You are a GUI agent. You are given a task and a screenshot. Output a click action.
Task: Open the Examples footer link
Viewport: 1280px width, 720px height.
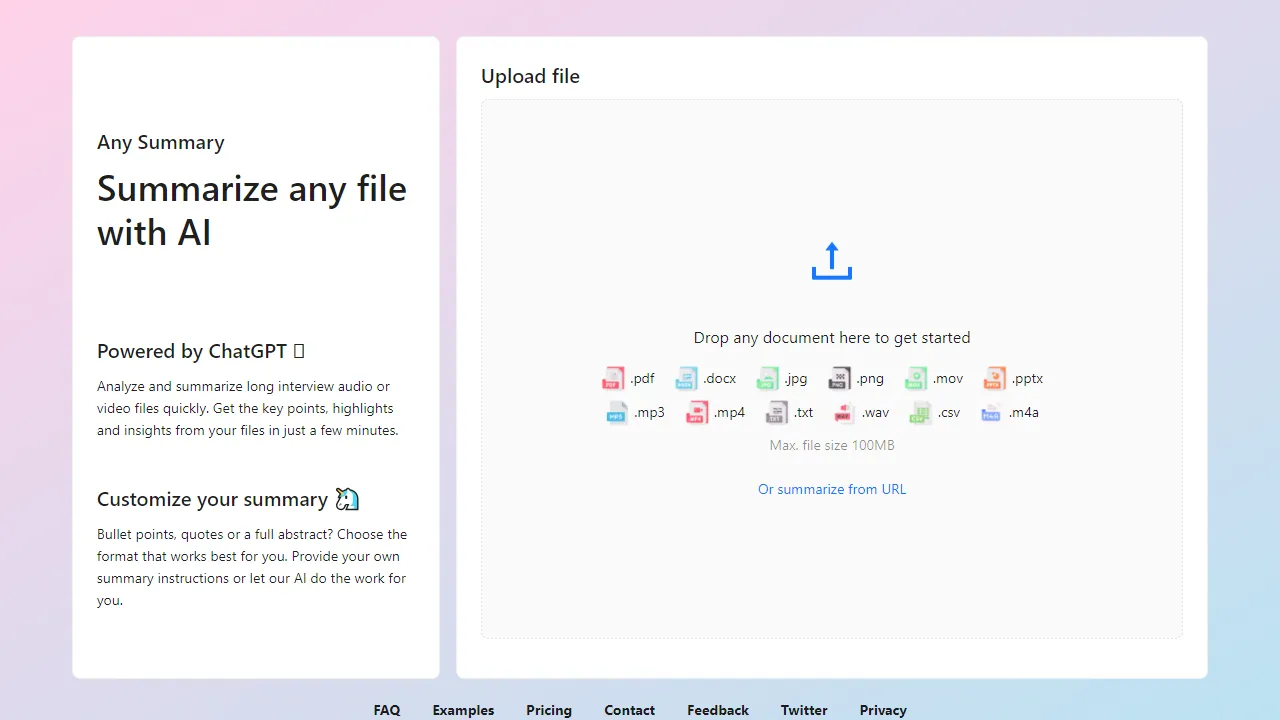point(463,710)
